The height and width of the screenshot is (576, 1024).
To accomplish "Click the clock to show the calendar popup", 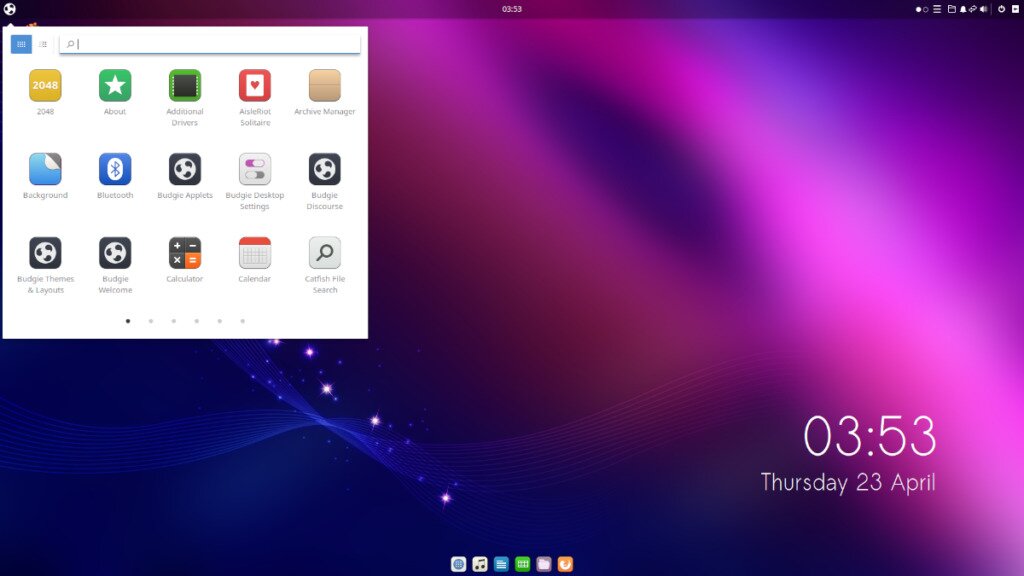I will pyautogui.click(x=512, y=9).
